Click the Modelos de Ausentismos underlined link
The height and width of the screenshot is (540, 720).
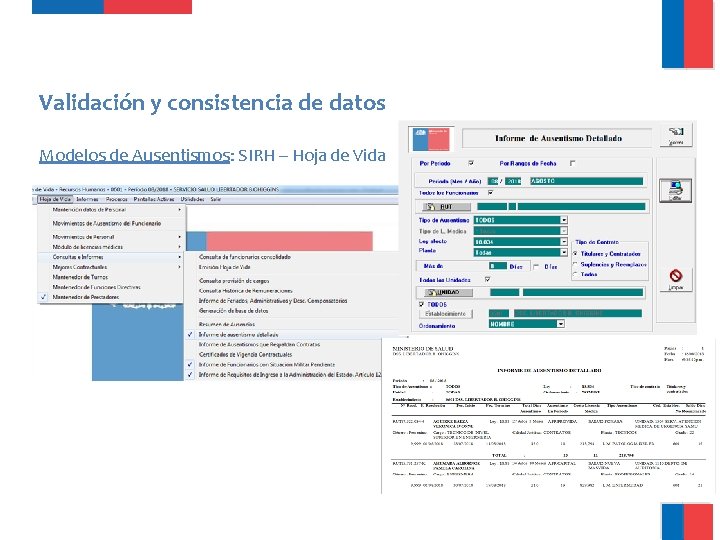134,155
